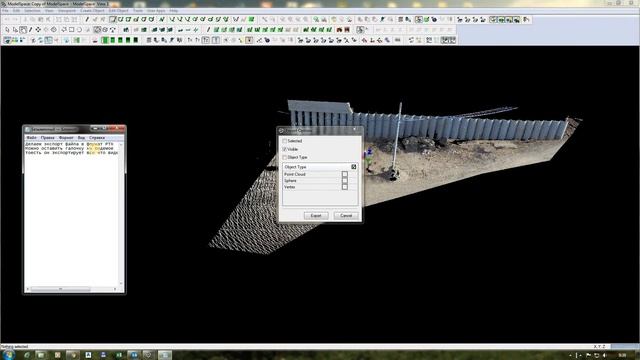Select the Pick mode arrow tool
Viewport: 640px width, 360px height.
7,30
